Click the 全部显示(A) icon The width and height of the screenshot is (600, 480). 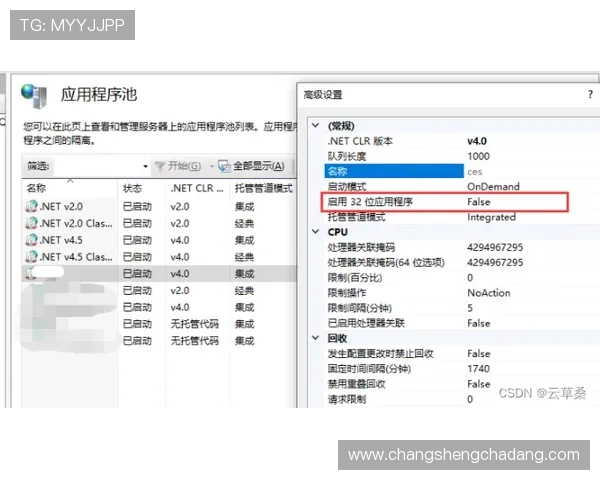coord(224,166)
